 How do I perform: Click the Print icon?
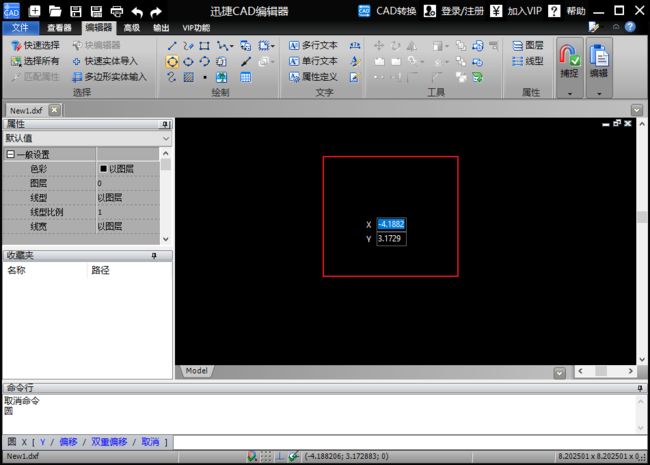pos(117,11)
